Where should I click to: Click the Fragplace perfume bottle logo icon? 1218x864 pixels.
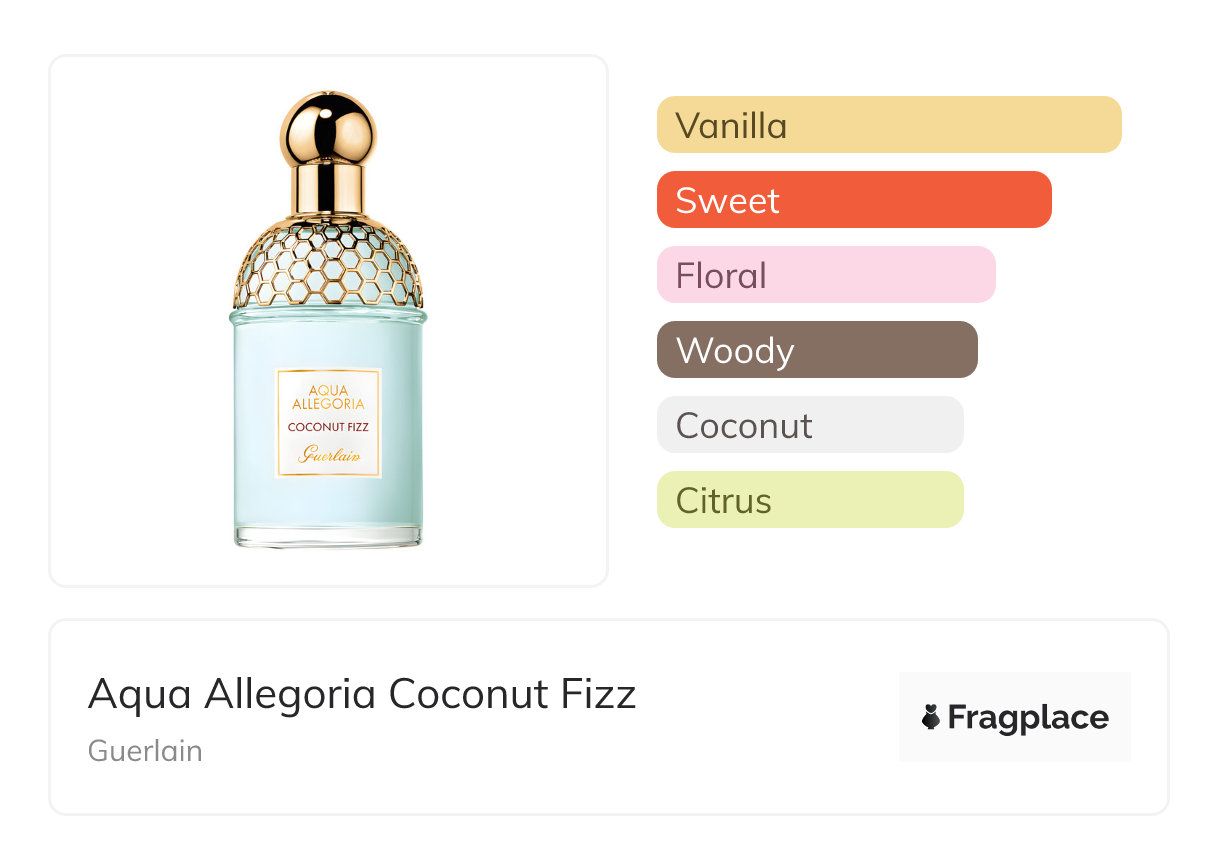931,717
